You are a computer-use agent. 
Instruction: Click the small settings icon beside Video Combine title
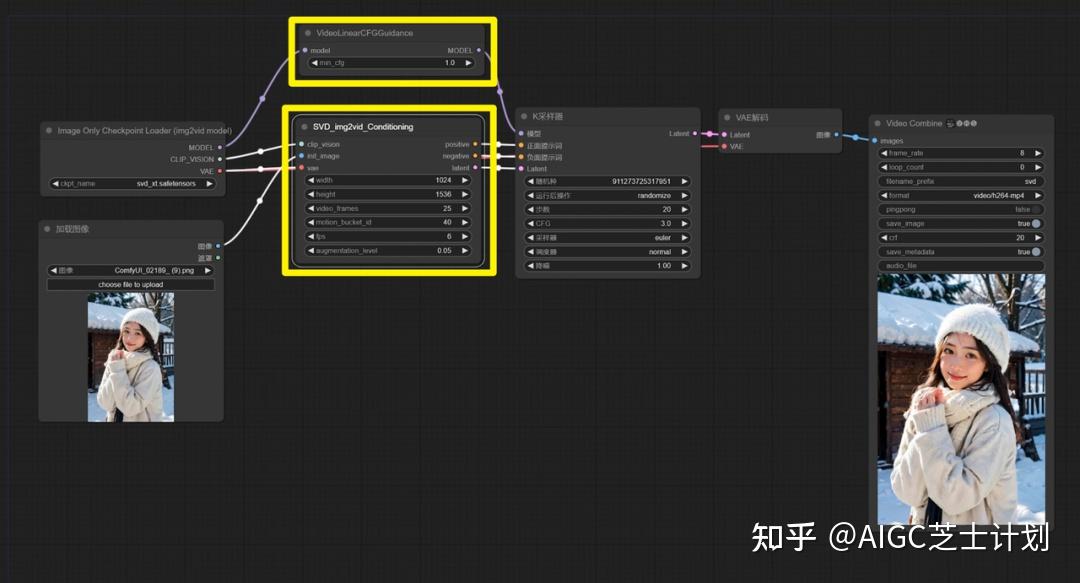(x=948, y=122)
